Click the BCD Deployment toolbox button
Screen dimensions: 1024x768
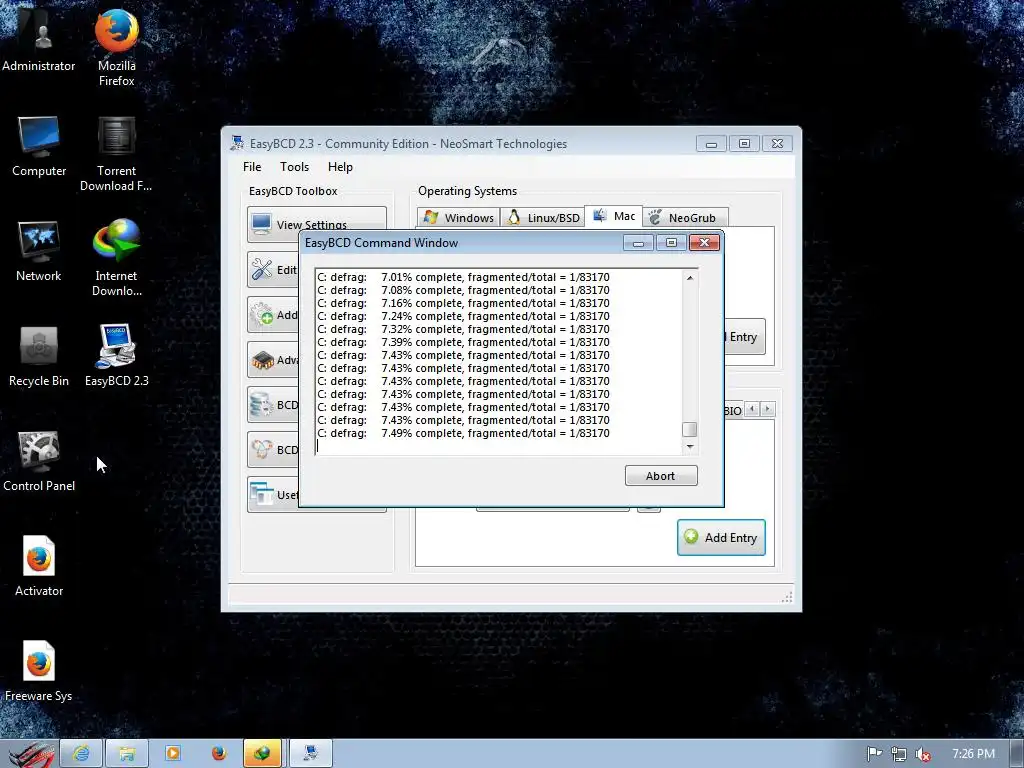point(273,450)
